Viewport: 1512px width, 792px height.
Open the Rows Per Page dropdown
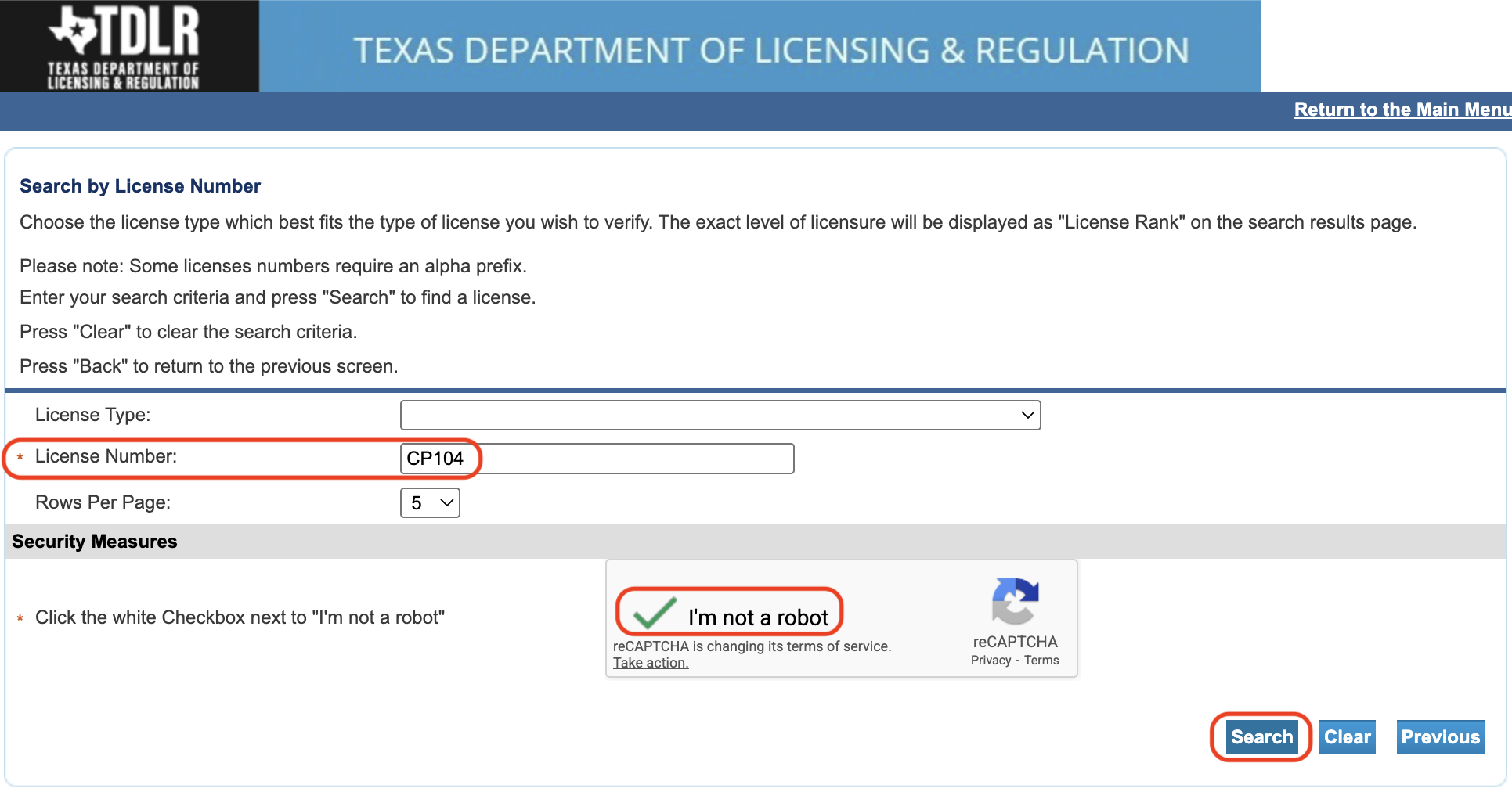click(x=429, y=502)
